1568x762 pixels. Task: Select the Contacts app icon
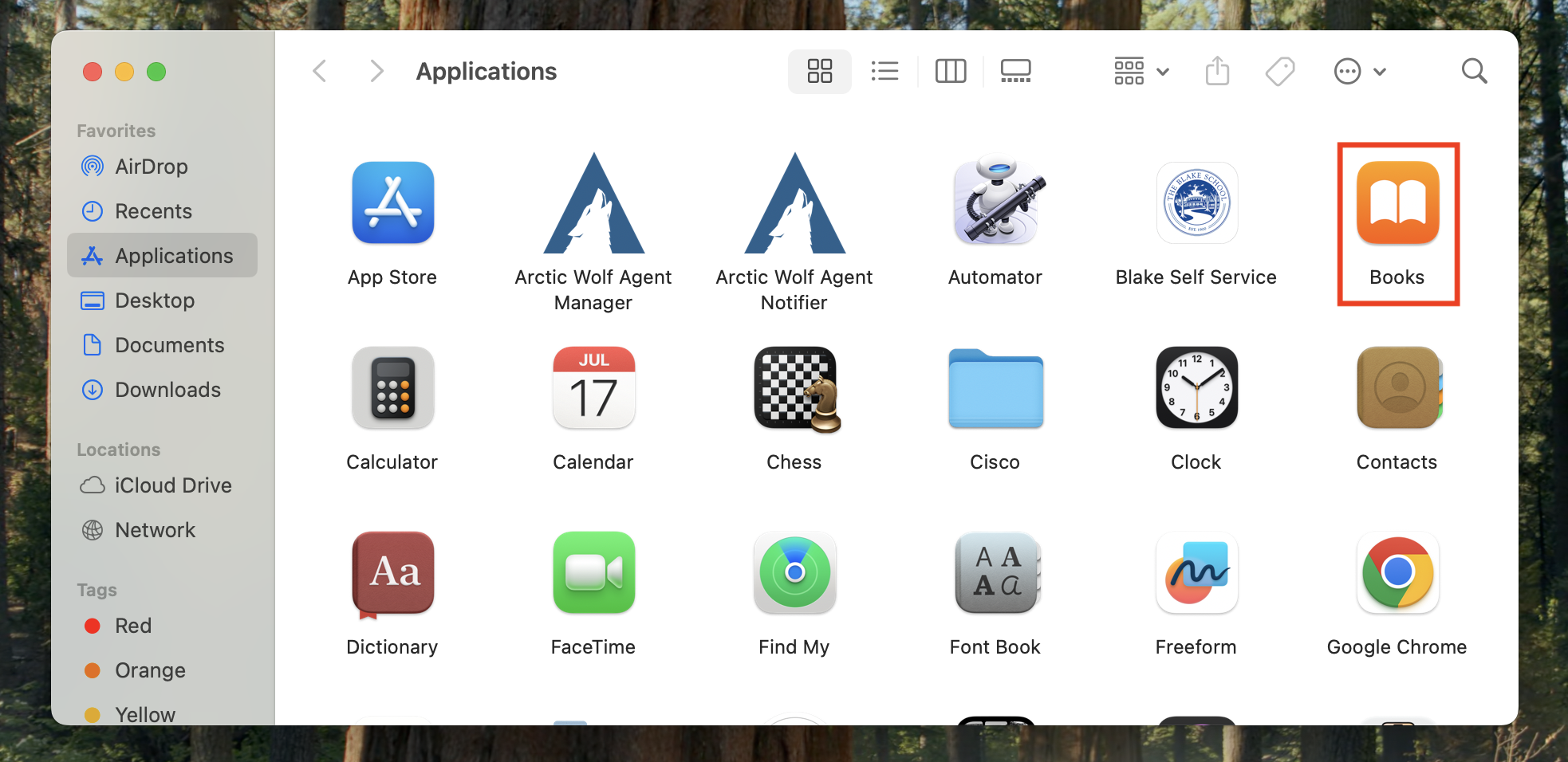point(1399,387)
